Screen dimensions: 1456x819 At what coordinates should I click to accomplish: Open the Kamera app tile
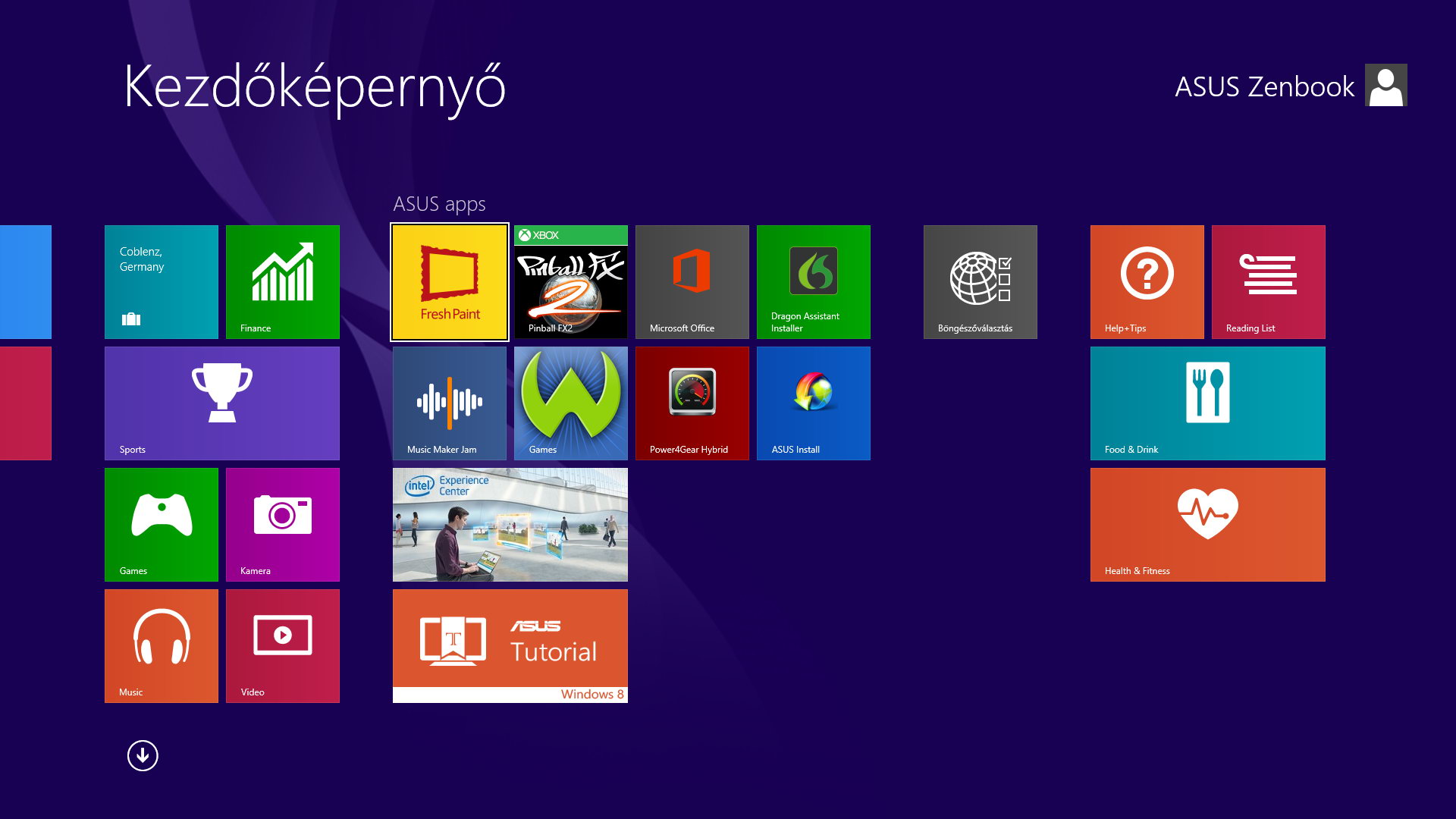[x=282, y=525]
